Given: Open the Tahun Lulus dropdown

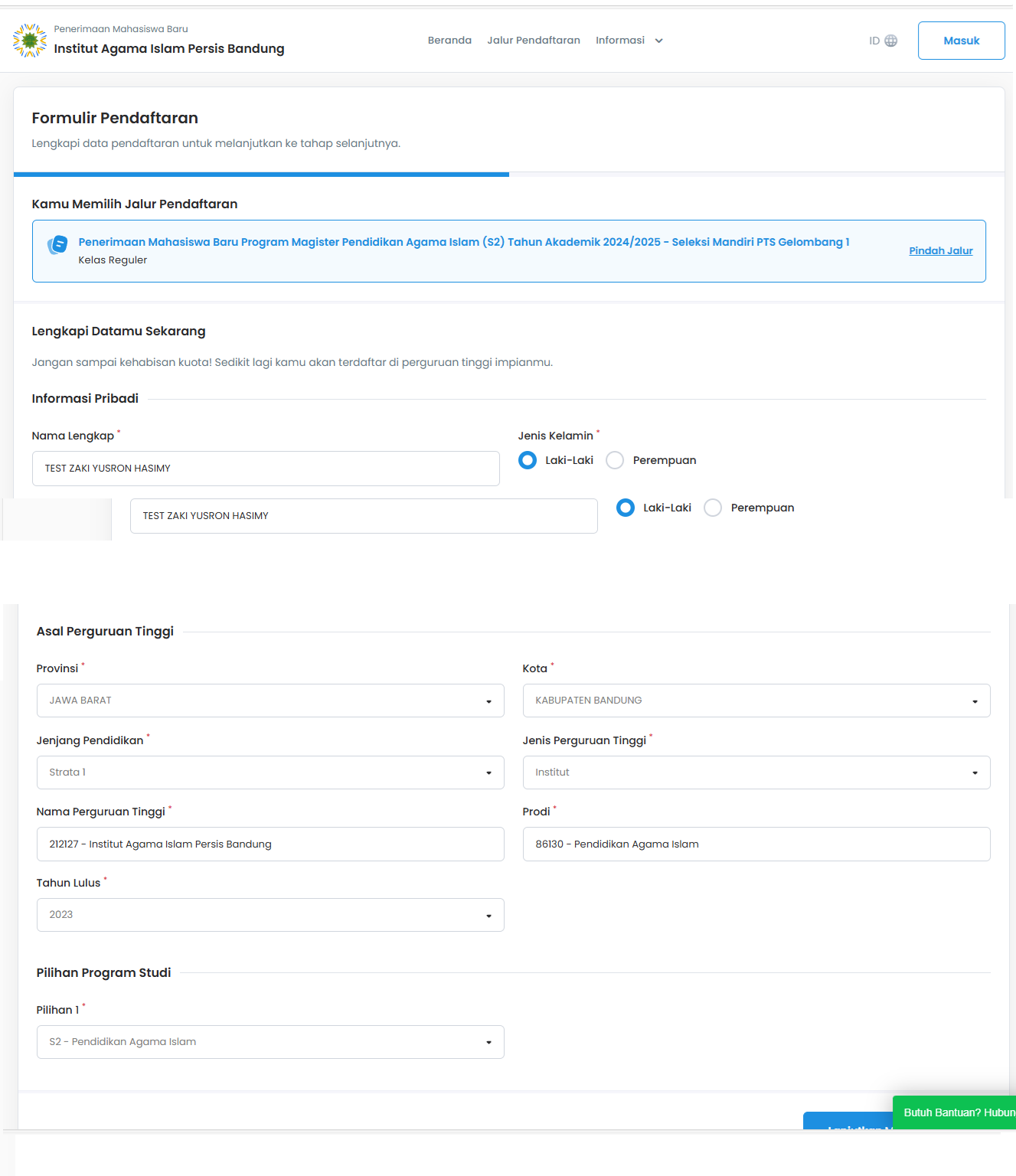Looking at the screenshot, I should tap(270, 915).
